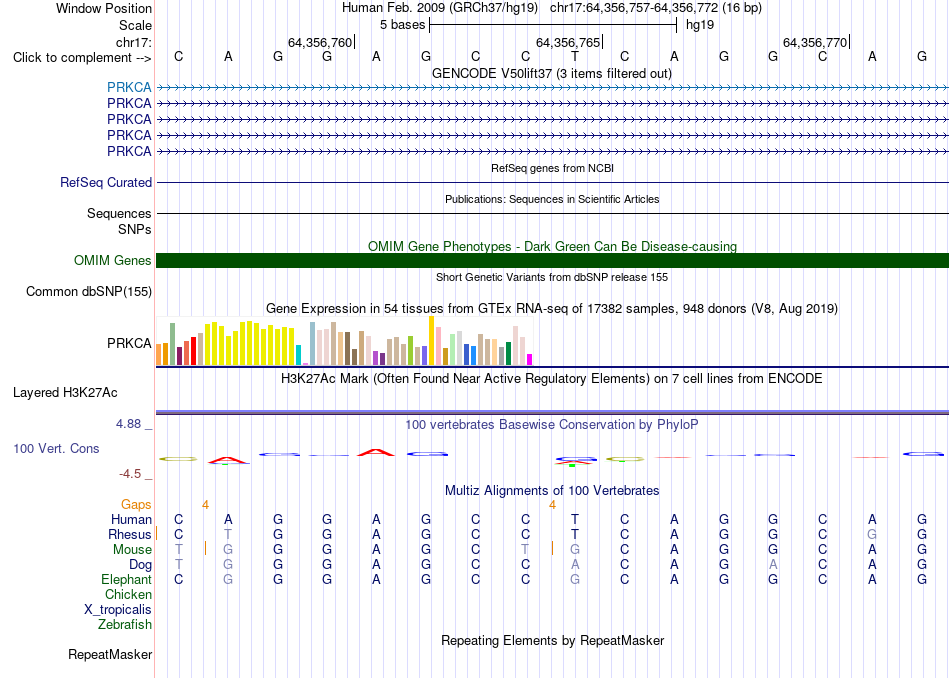Image resolution: width=950 pixels, height=678 pixels.
Task: Click the 'GENCODE V50lift37 (3 items filtered out)' title
Action: click(x=552, y=73)
